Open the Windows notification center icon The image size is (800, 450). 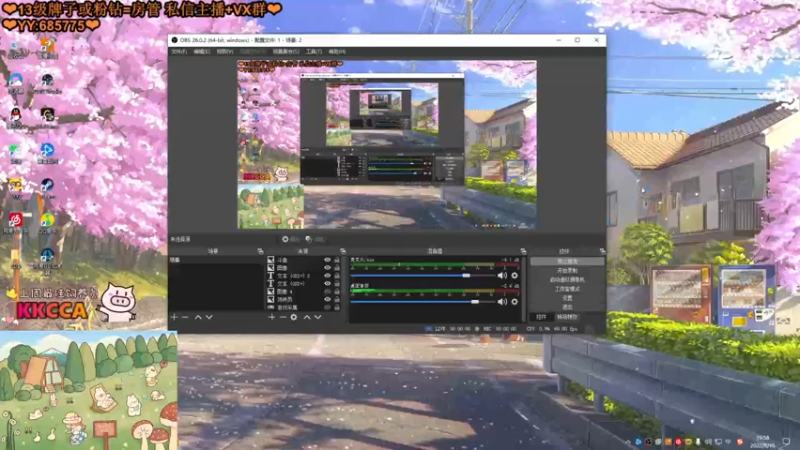[x=786, y=441]
